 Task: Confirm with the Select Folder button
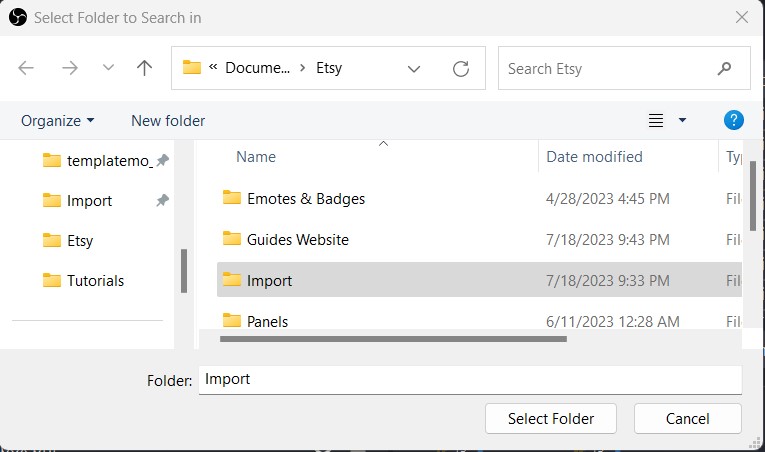(551, 418)
